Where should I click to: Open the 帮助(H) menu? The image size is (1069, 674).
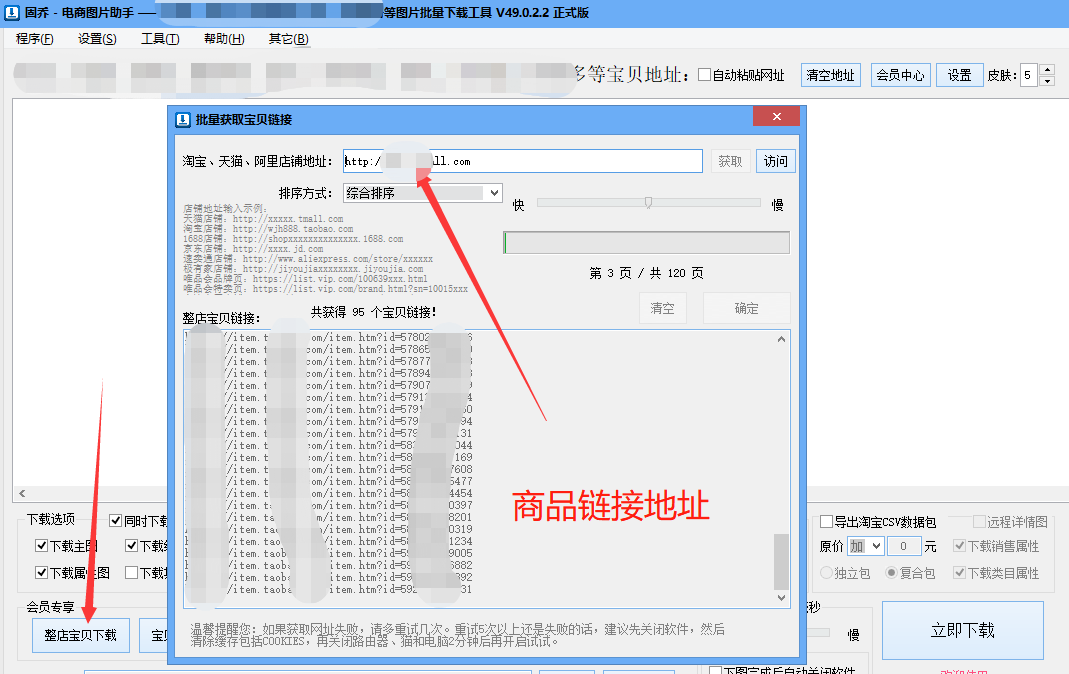(222, 39)
